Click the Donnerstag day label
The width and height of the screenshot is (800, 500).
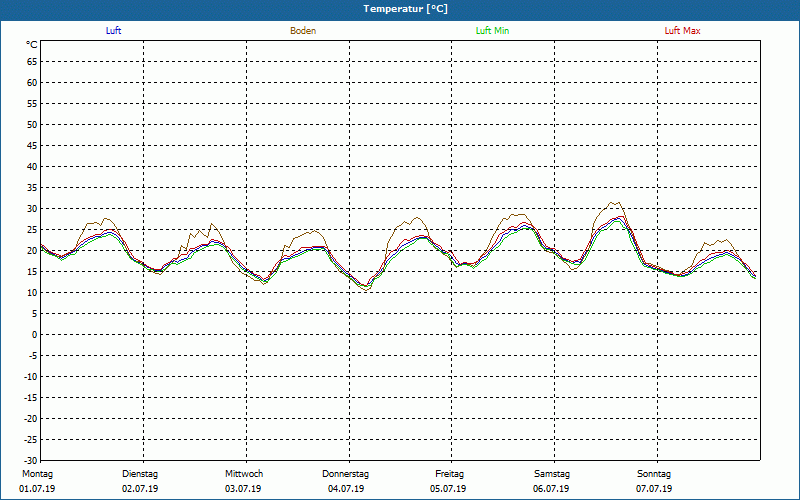(345, 474)
